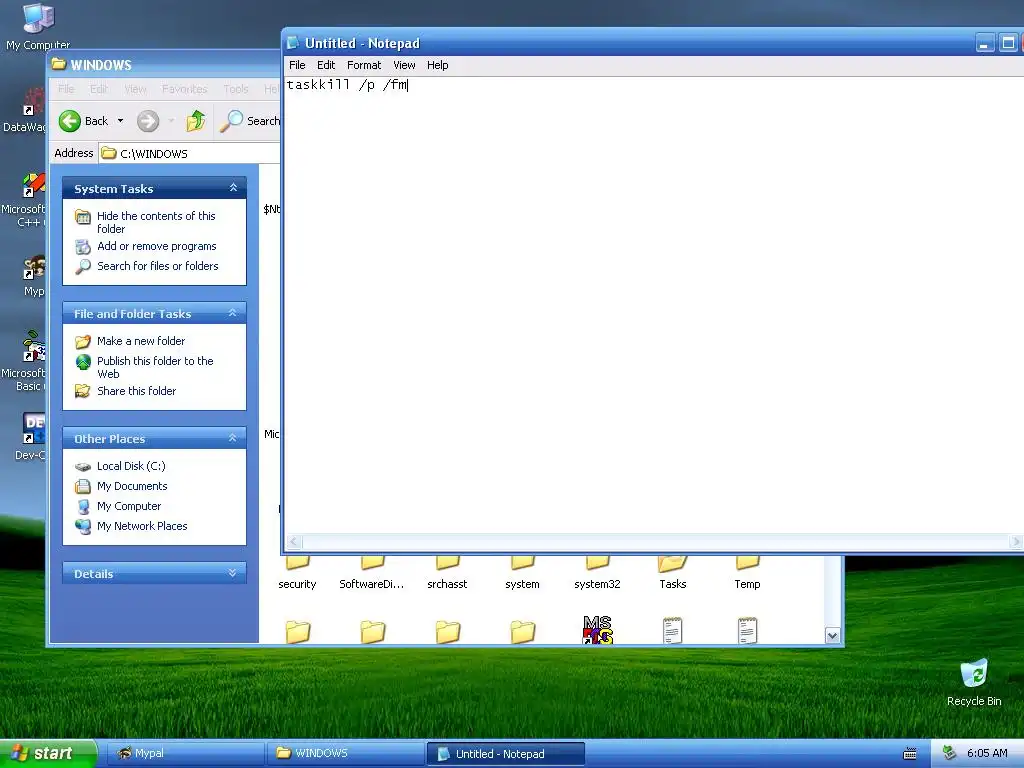Click Add or remove programs link

157,246
